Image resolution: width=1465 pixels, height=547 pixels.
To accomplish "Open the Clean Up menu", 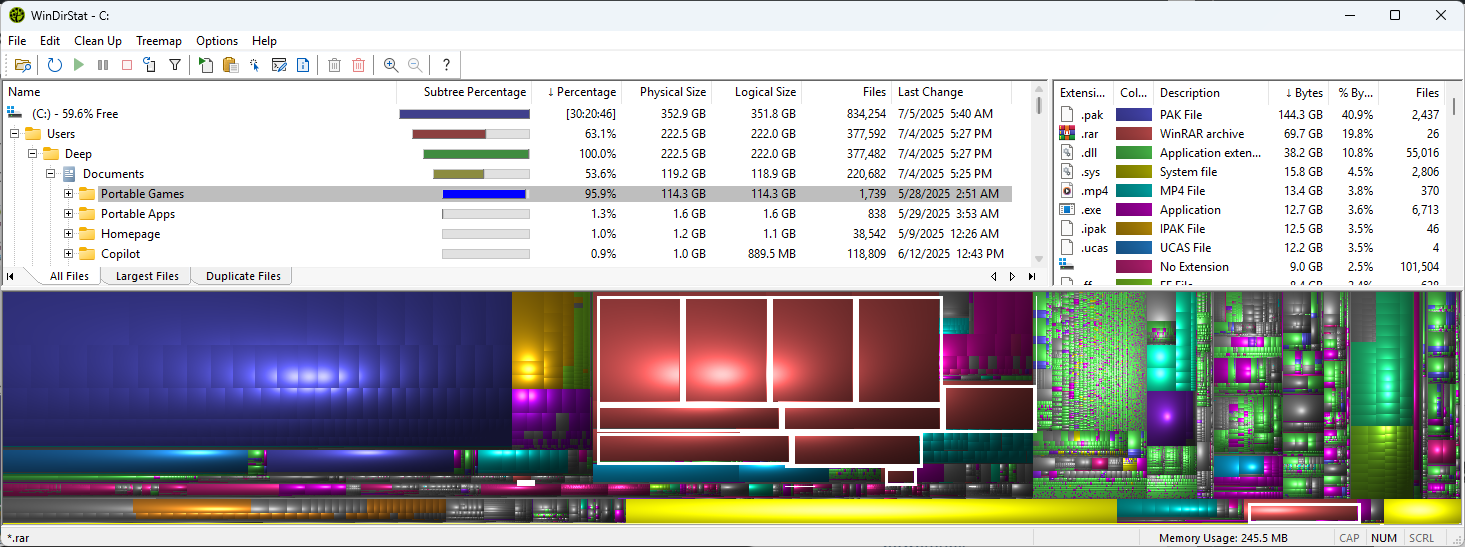I will click(98, 41).
